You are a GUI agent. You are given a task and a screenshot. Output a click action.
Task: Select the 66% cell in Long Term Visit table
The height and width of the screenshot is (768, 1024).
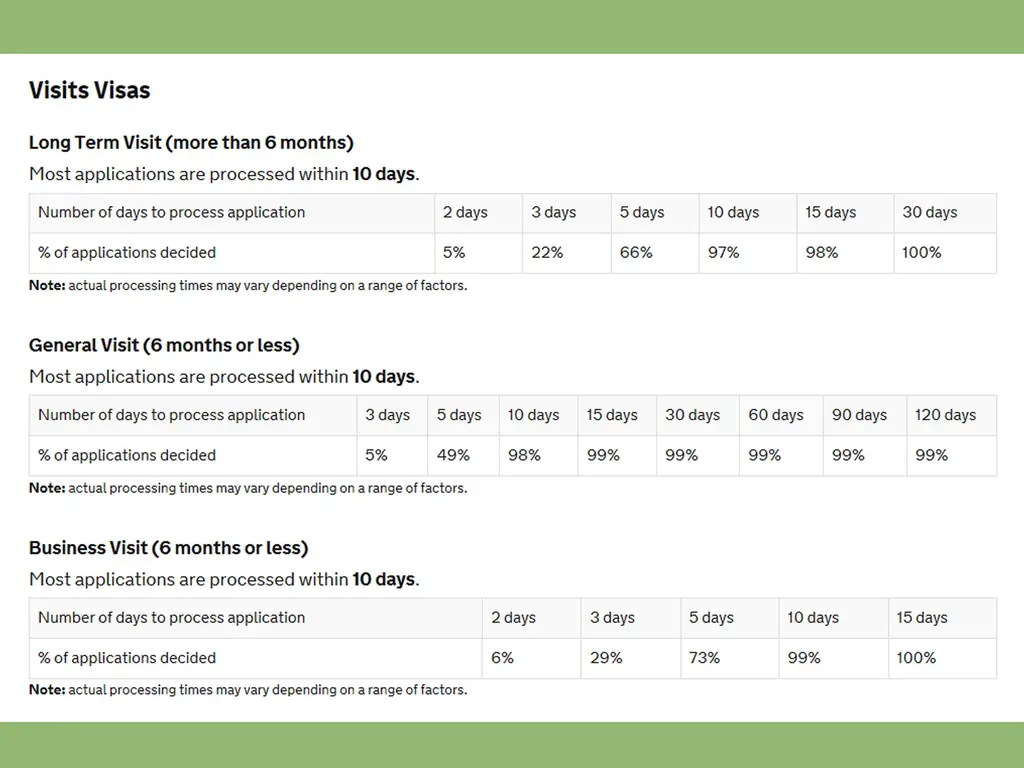click(636, 253)
